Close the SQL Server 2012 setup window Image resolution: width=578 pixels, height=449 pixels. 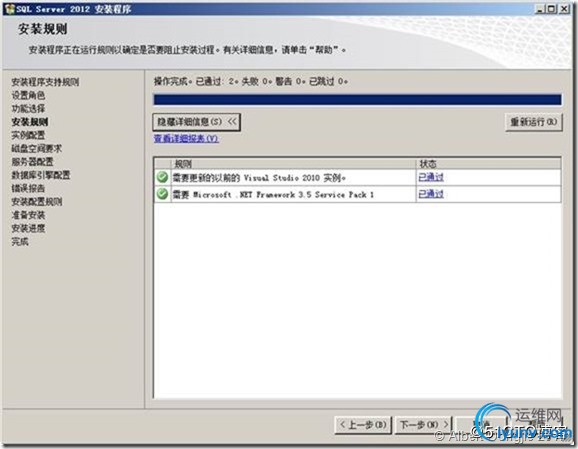564,8
